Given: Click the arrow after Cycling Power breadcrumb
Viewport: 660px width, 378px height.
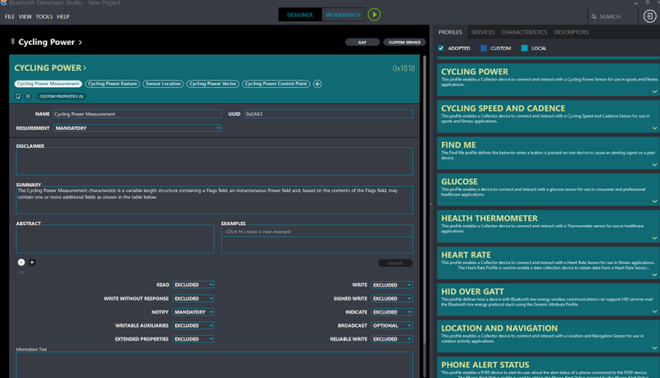Looking at the screenshot, I should (80, 42).
